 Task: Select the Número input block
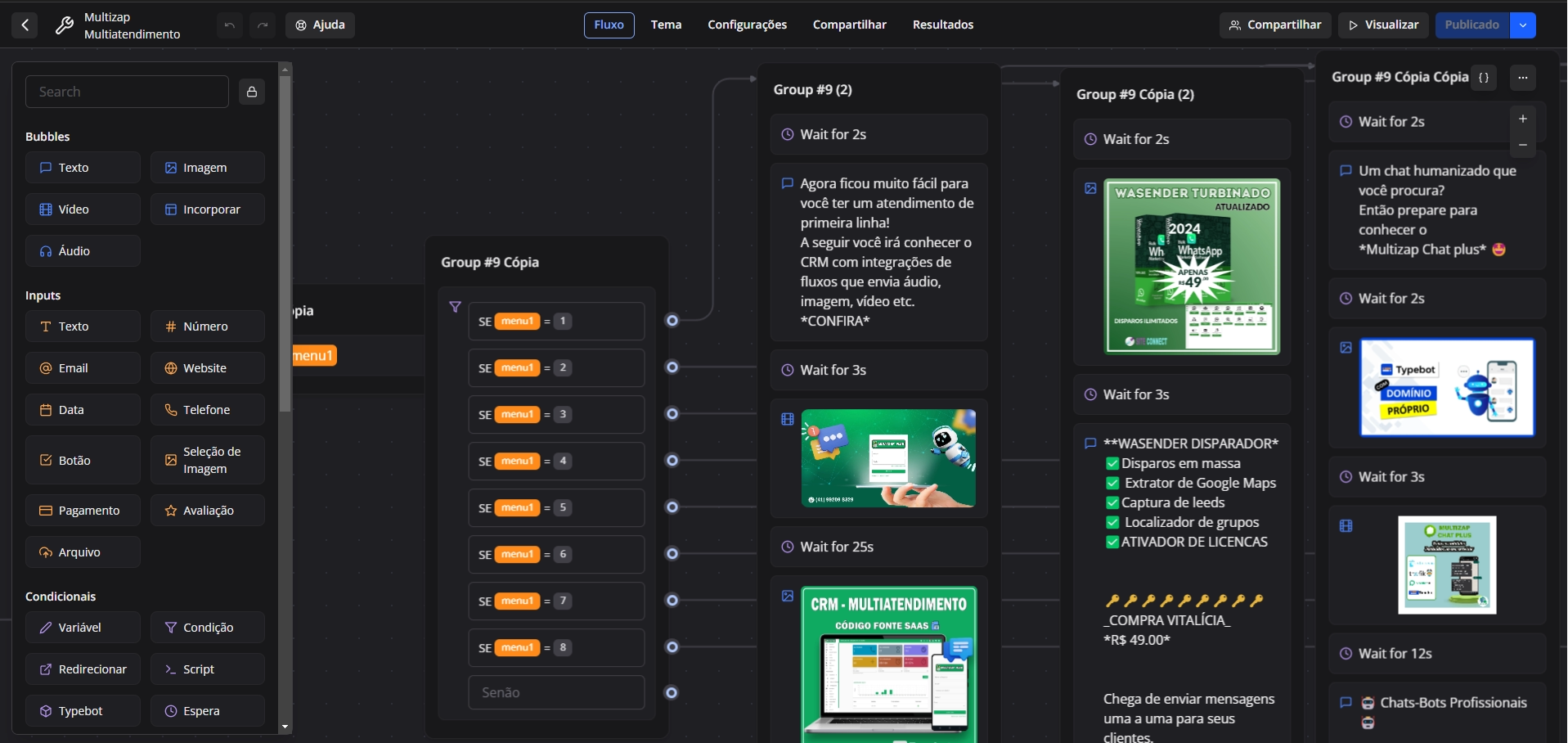208,326
